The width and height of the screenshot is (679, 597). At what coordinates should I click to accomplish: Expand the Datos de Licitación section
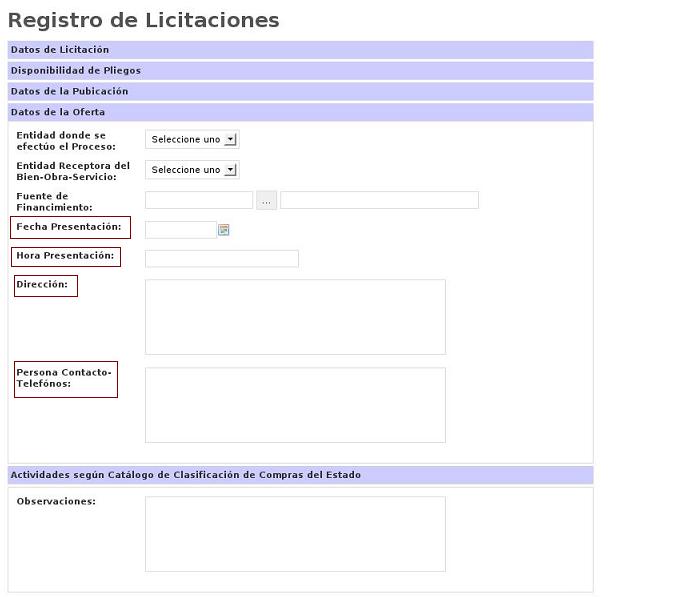coord(60,50)
